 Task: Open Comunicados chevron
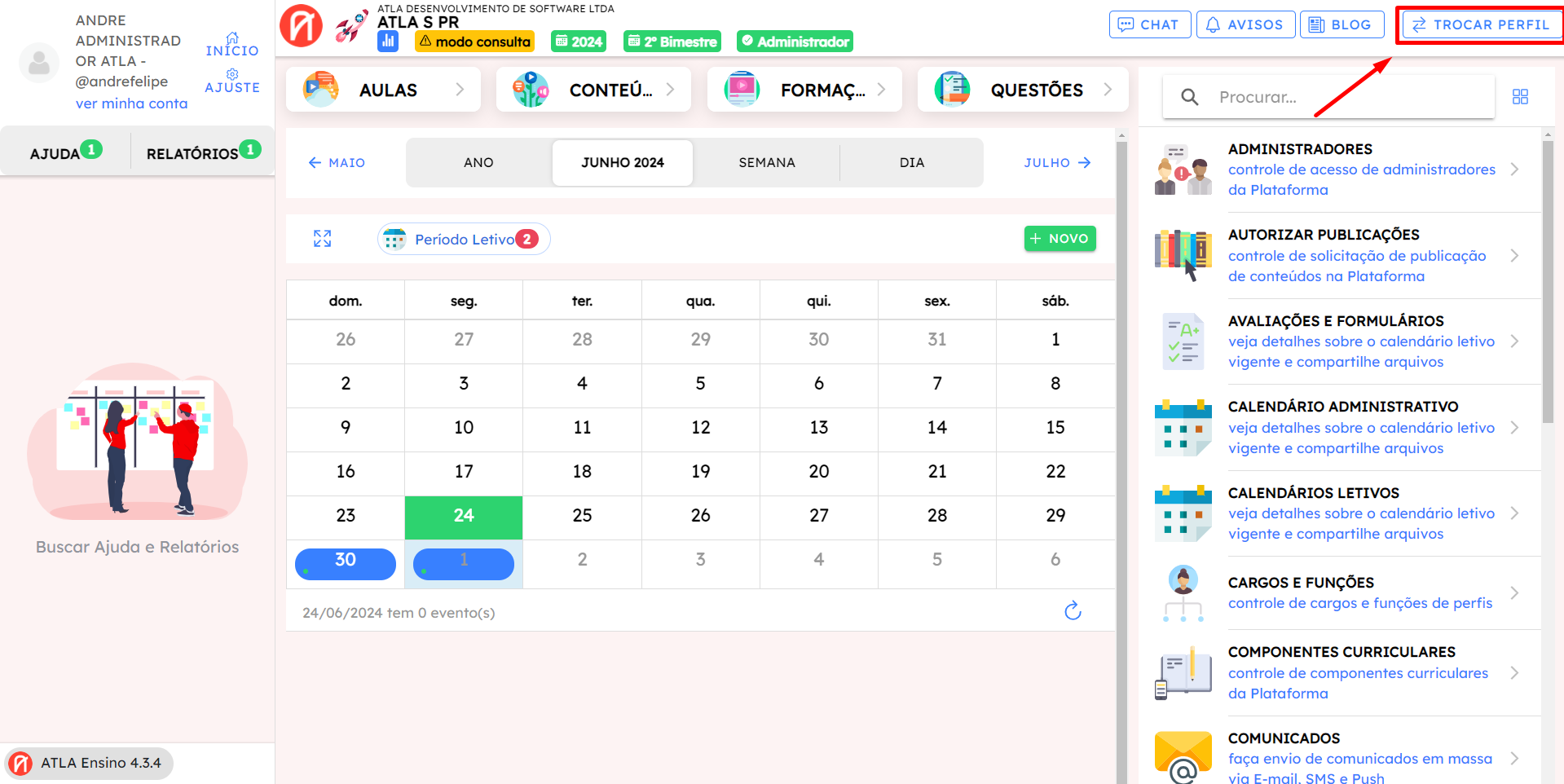tap(1514, 759)
